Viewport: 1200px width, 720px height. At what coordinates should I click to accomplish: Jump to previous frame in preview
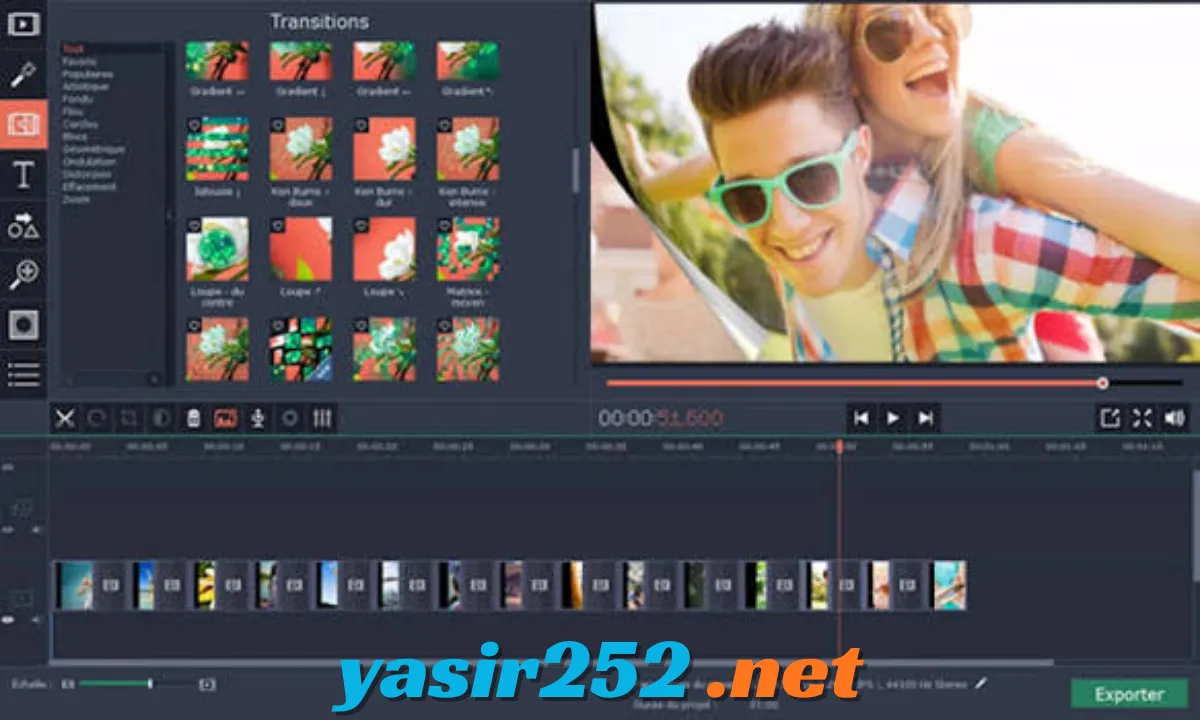coord(861,418)
